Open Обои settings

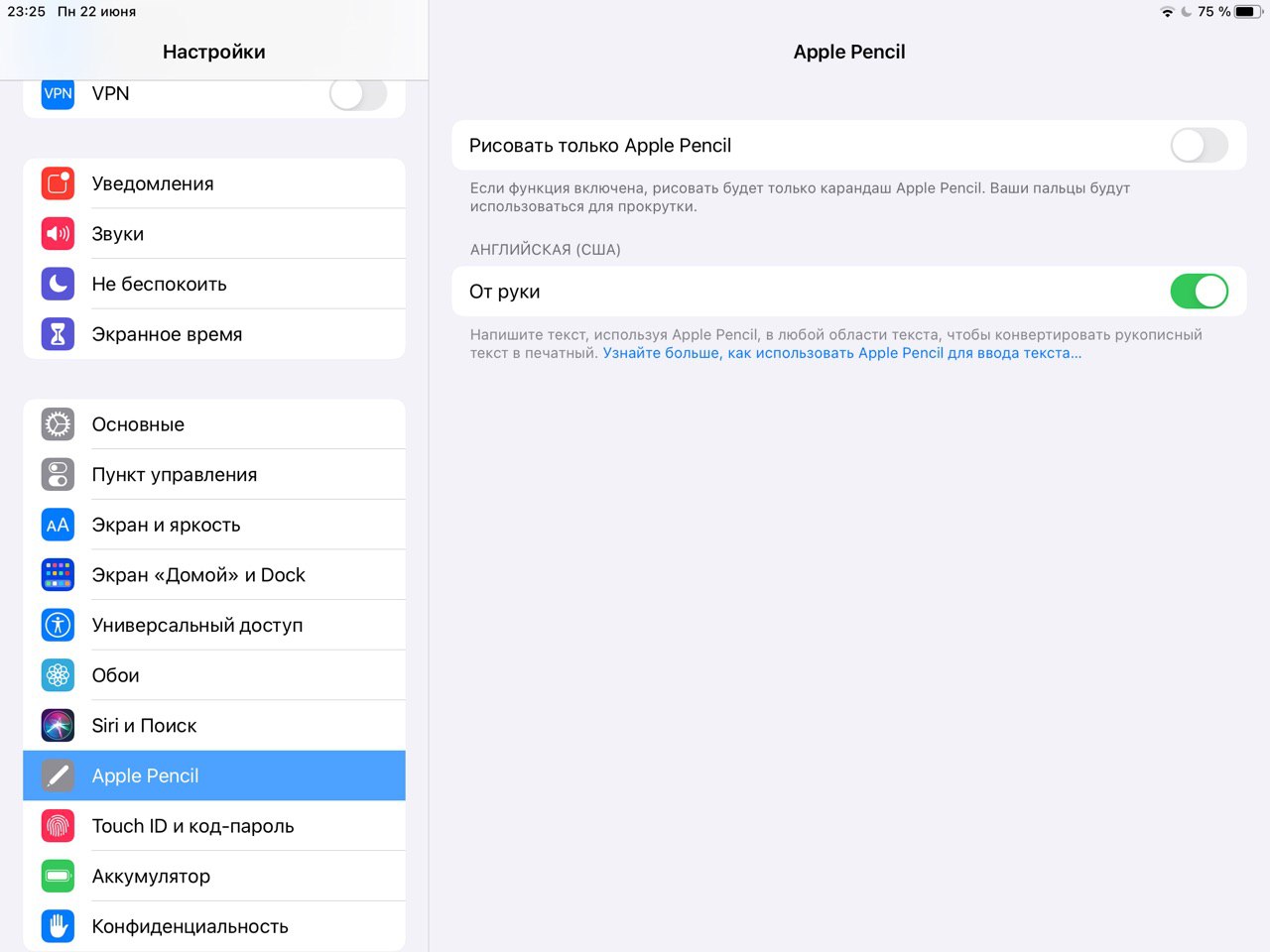coord(214,675)
